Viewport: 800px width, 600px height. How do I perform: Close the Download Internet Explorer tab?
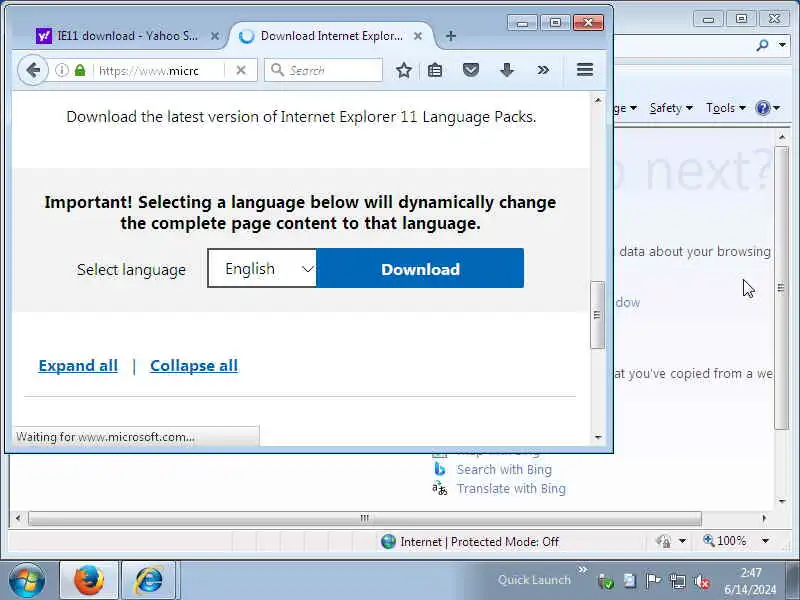pos(418,36)
